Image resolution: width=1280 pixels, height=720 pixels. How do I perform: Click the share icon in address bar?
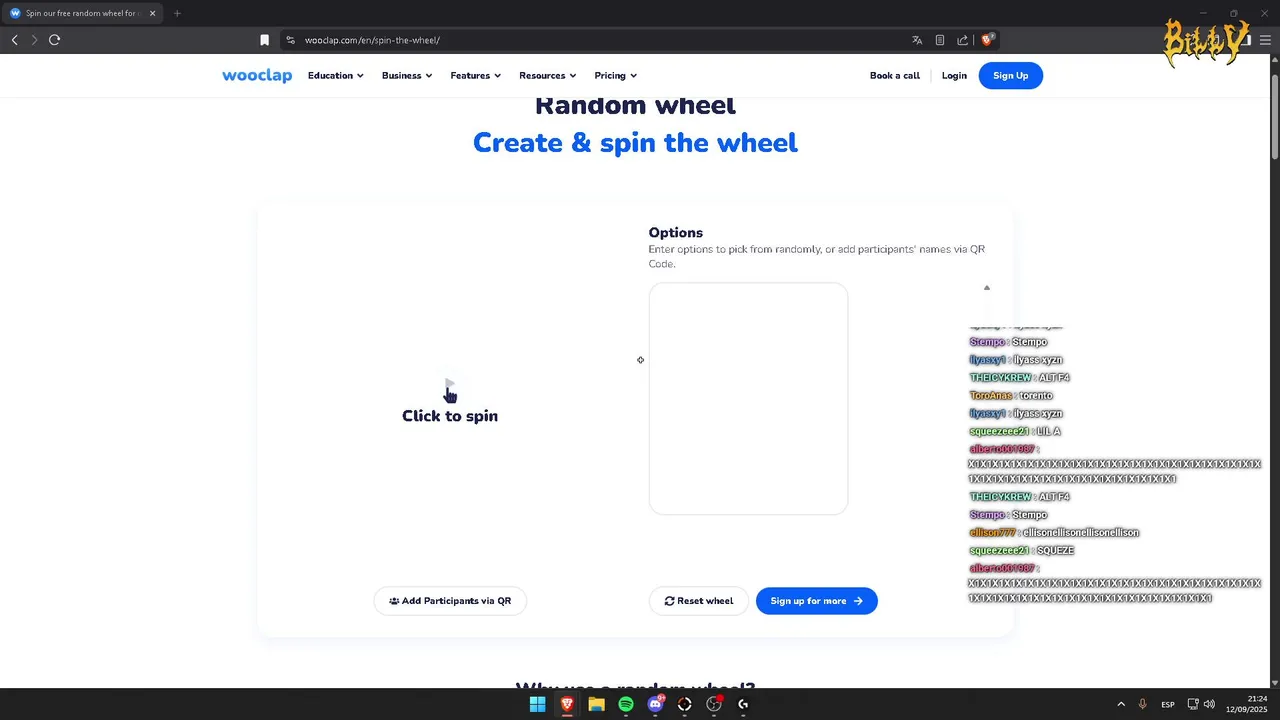coord(963,40)
